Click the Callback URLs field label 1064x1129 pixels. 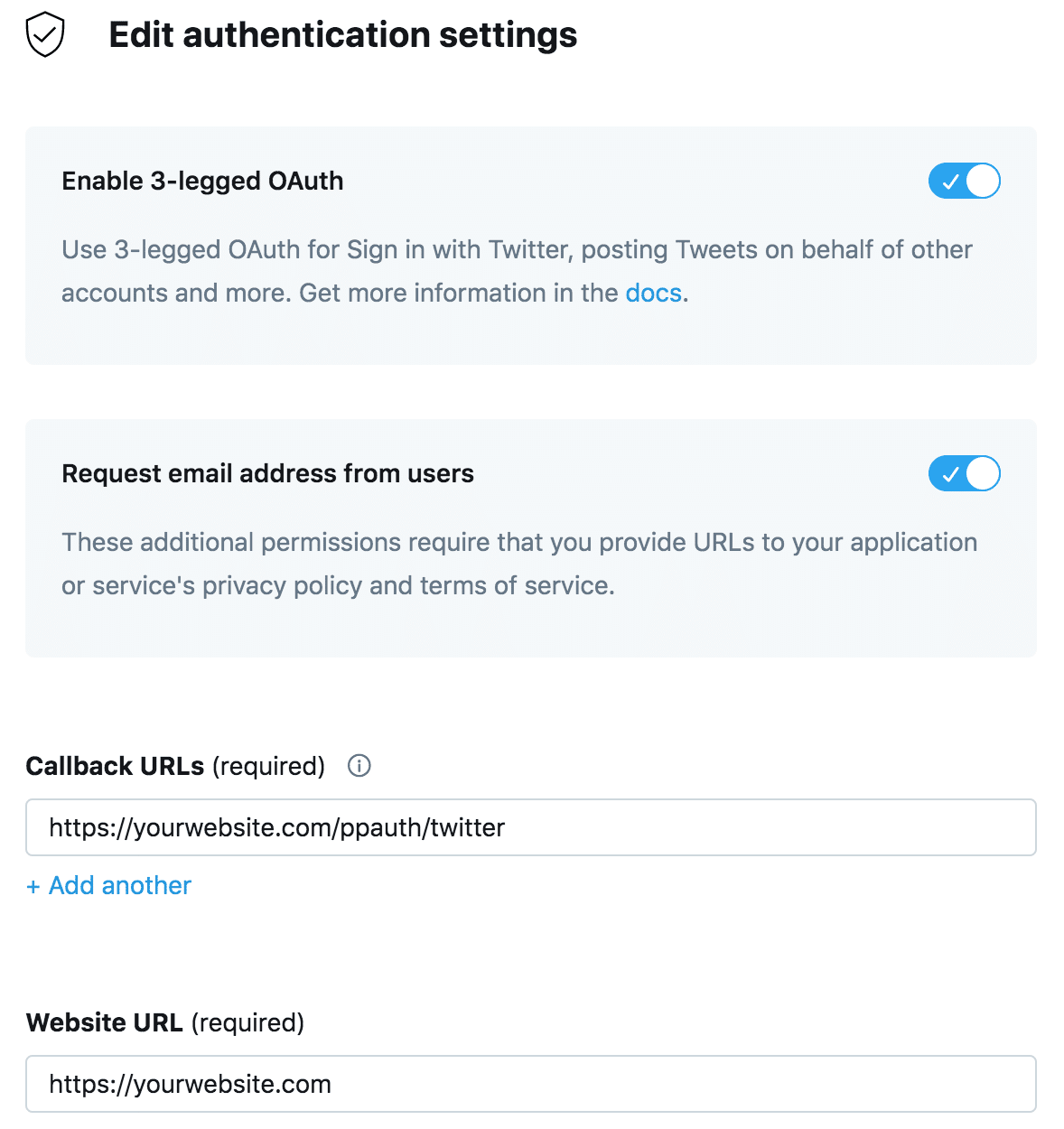(175, 766)
